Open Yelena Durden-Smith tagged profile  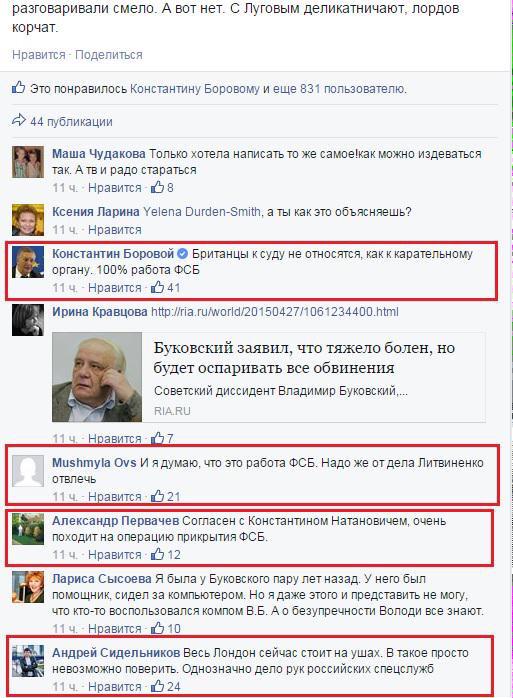tap(202, 211)
